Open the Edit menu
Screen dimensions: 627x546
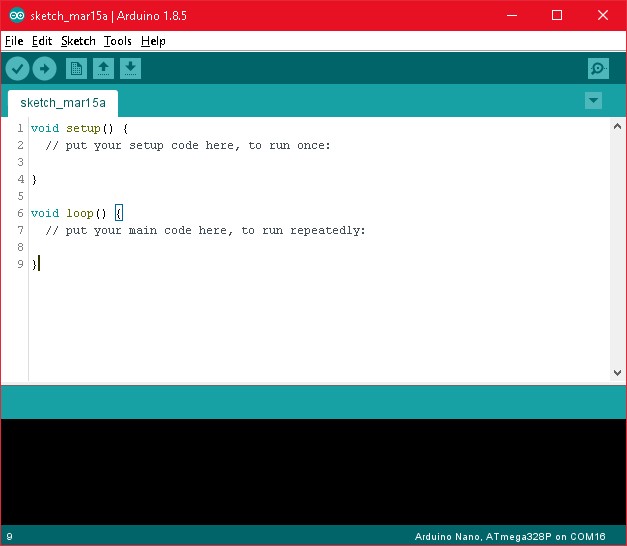pyautogui.click(x=42, y=41)
